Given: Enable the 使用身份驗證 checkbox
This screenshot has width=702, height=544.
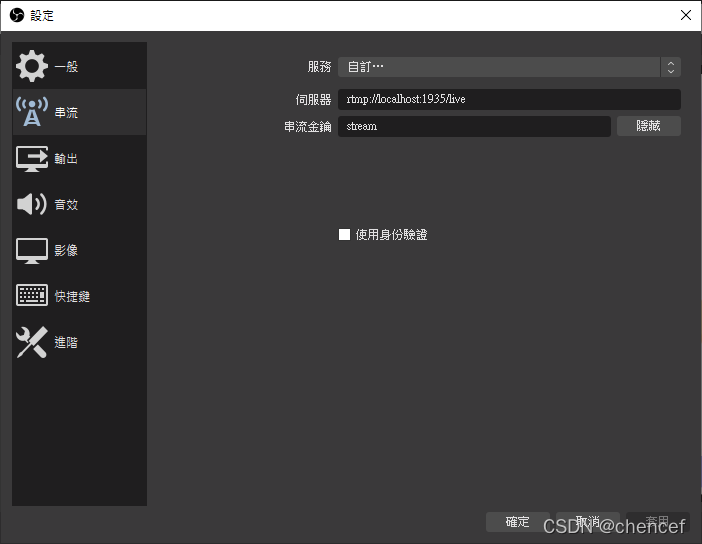Looking at the screenshot, I should [344, 235].
